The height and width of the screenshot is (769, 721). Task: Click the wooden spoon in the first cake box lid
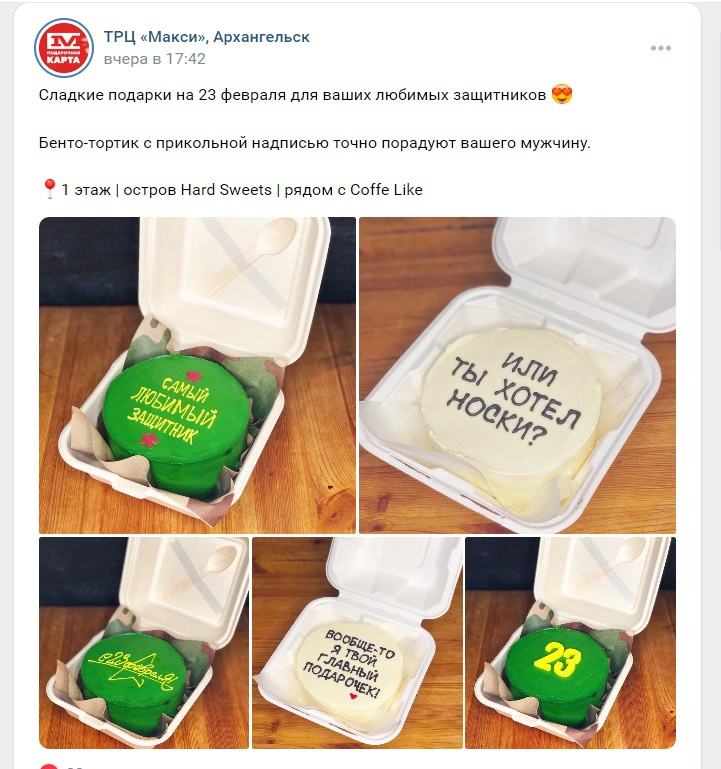(250, 256)
